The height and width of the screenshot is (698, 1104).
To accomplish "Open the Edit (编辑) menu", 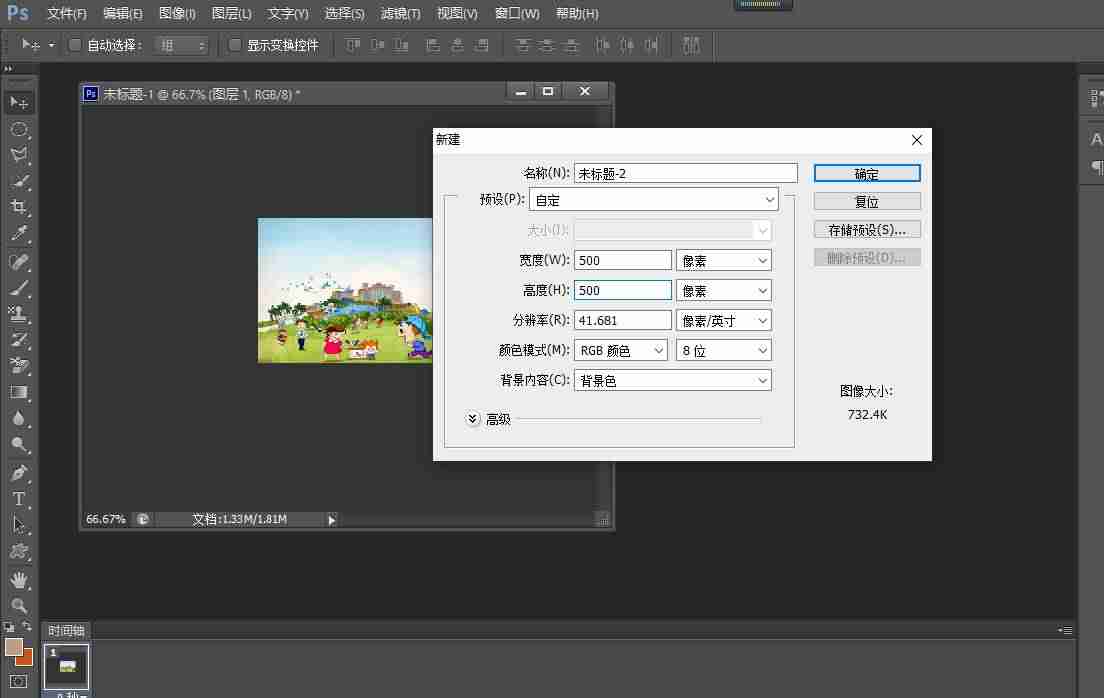I will pos(123,13).
